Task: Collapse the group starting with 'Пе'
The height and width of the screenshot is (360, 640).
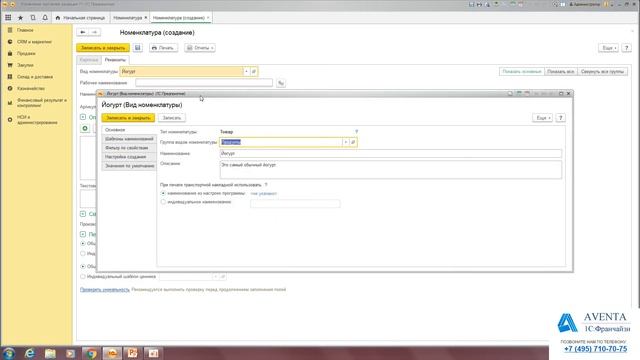Action: pos(83,234)
